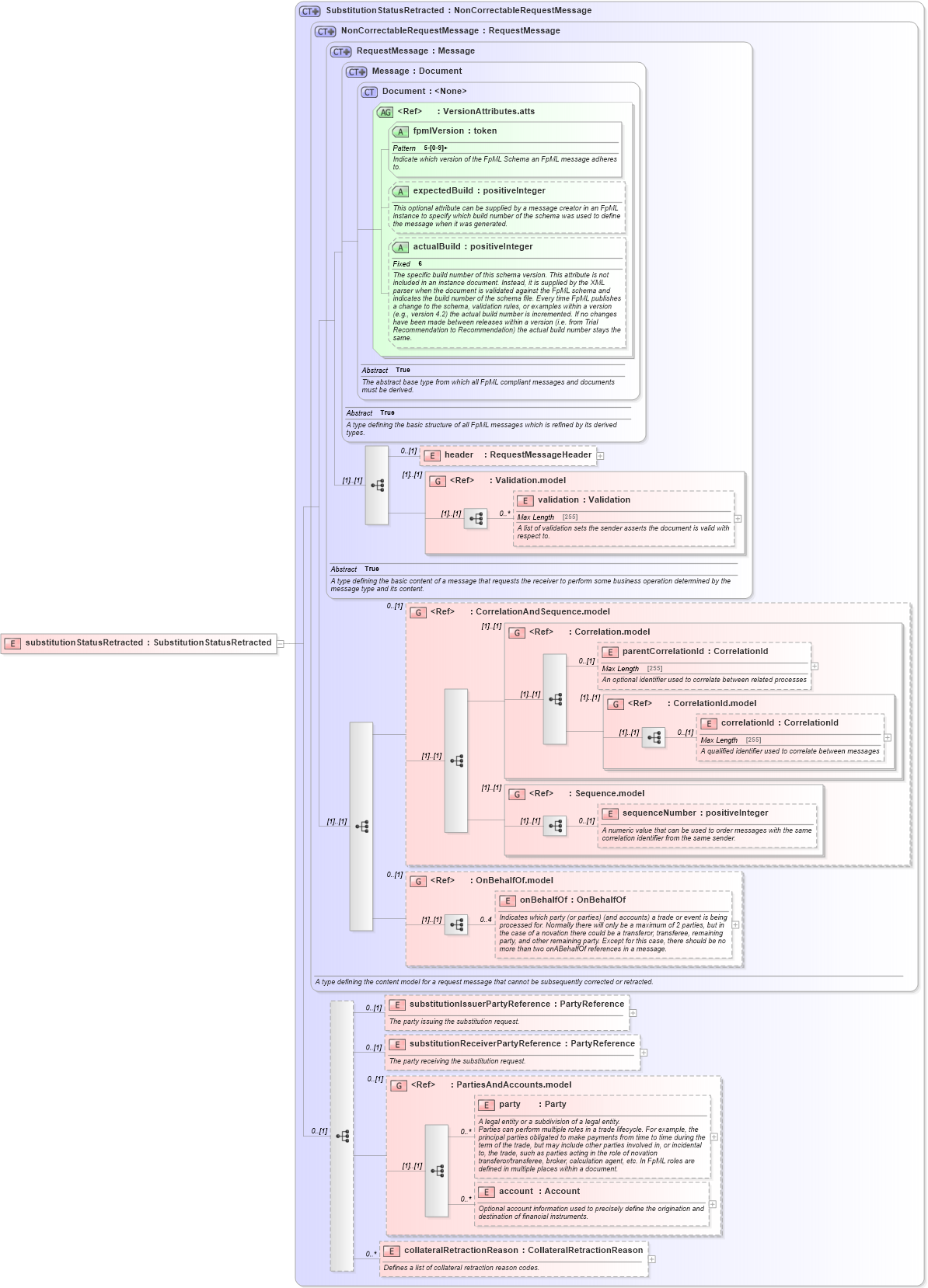Click the CT icon next to Message : Document
The height and width of the screenshot is (1288, 928).
(x=356, y=72)
